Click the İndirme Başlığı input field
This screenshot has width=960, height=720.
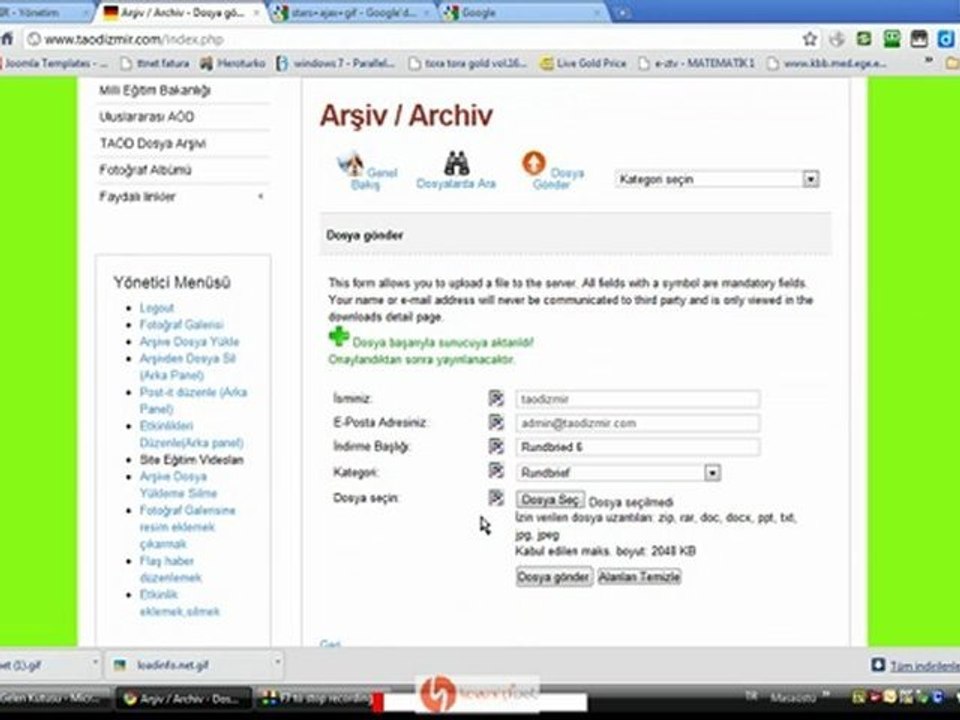coord(638,447)
